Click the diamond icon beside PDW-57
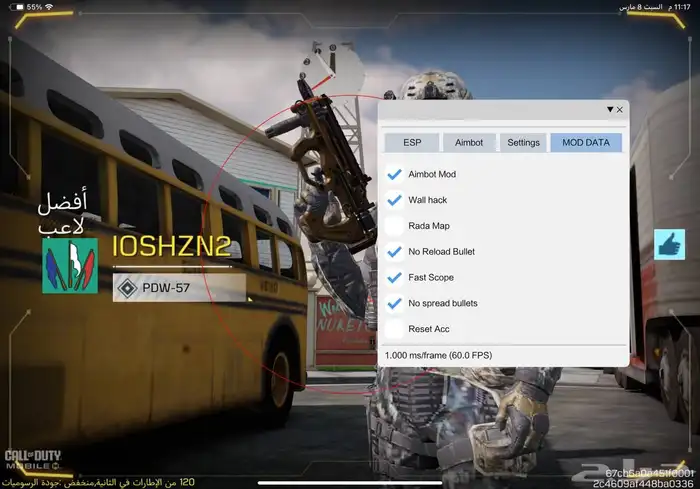700x489 pixels. (127, 288)
